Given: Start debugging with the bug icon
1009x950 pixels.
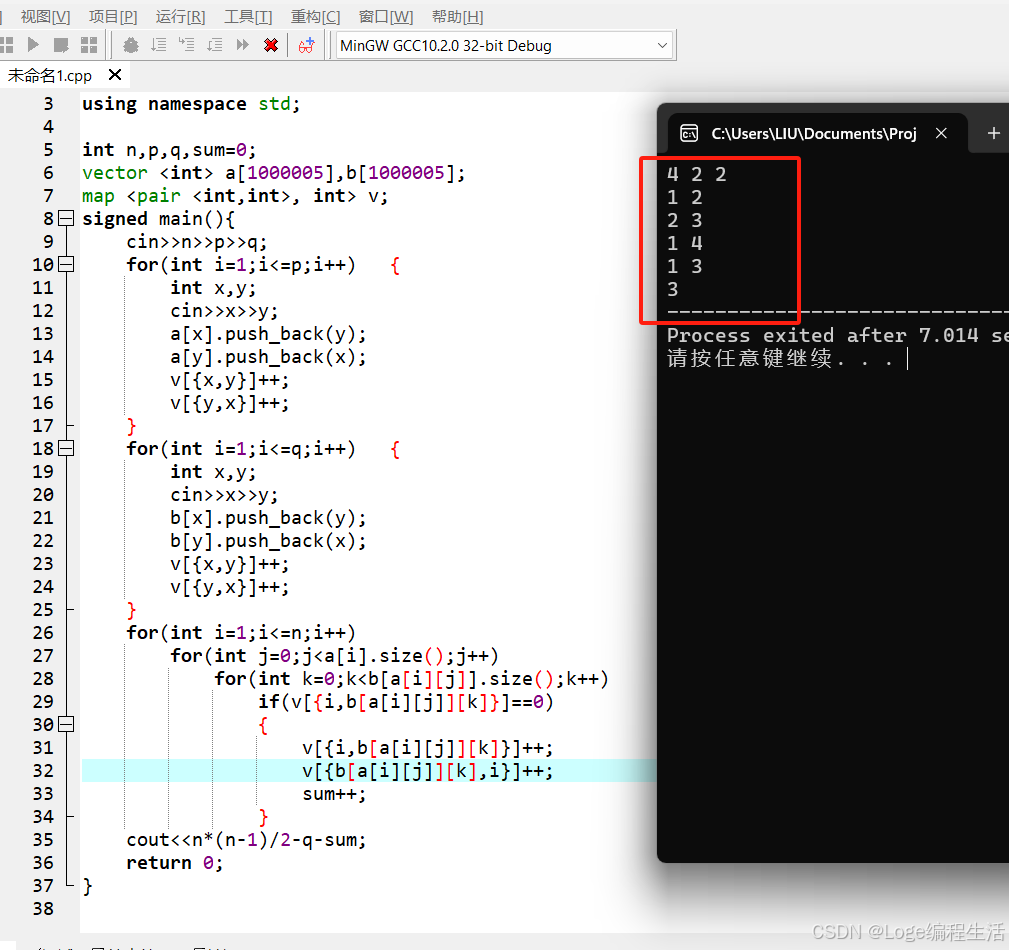Looking at the screenshot, I should point(131,45).
